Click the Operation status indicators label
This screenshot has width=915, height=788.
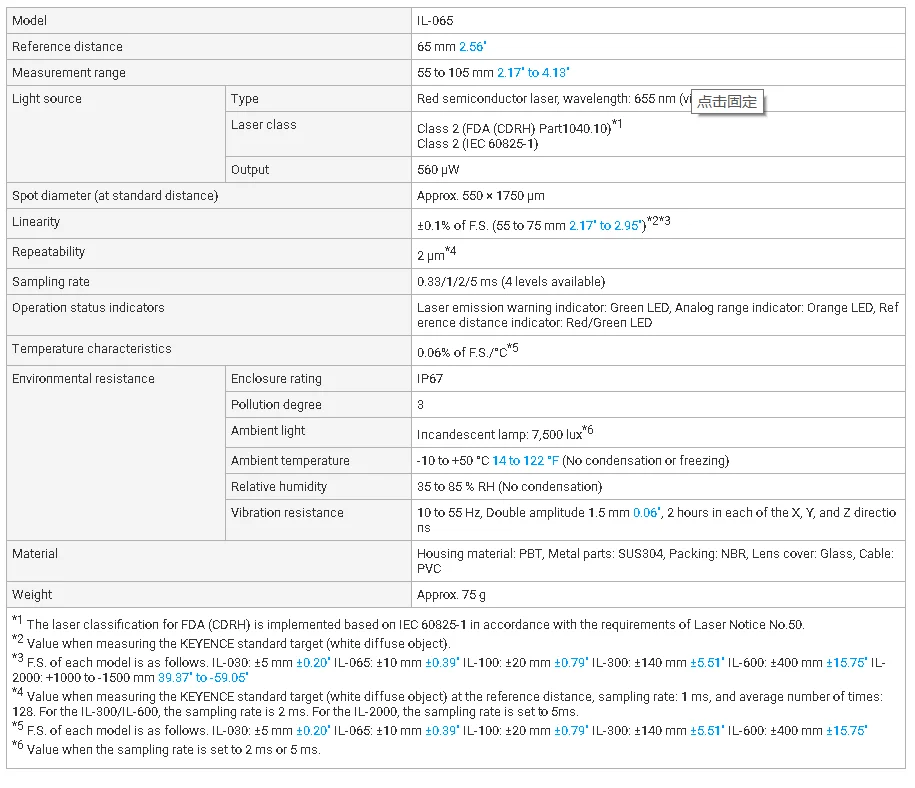point(88,308)
